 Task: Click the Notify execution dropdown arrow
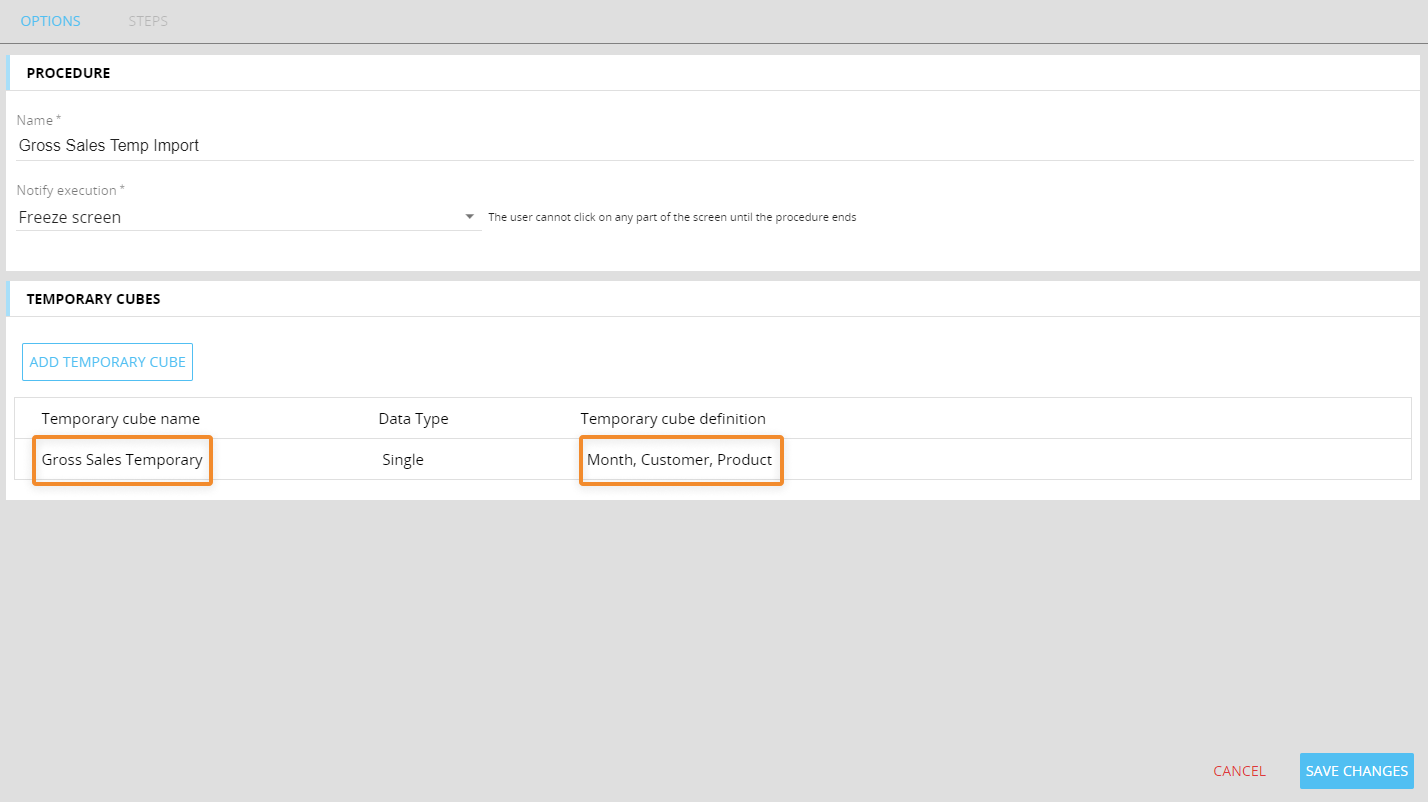point(470,217)
